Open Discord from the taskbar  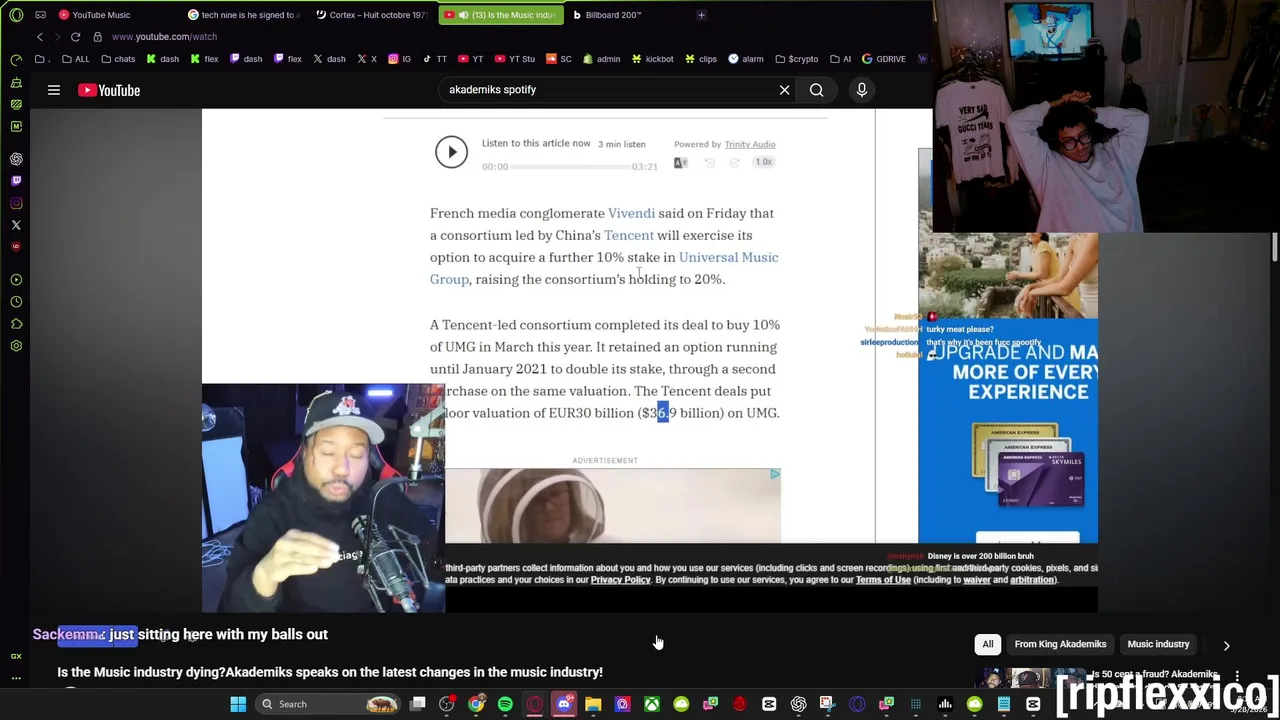coord(564,704)
